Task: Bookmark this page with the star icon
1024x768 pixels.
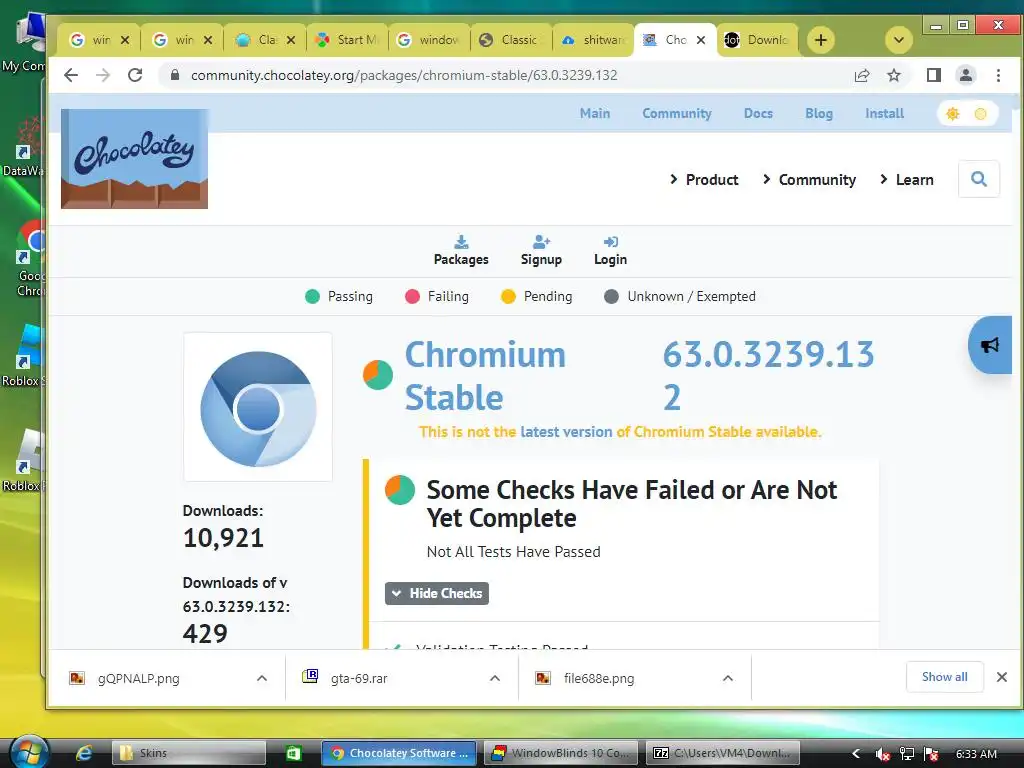Action: pyautogui.click(x=894, y=75)
